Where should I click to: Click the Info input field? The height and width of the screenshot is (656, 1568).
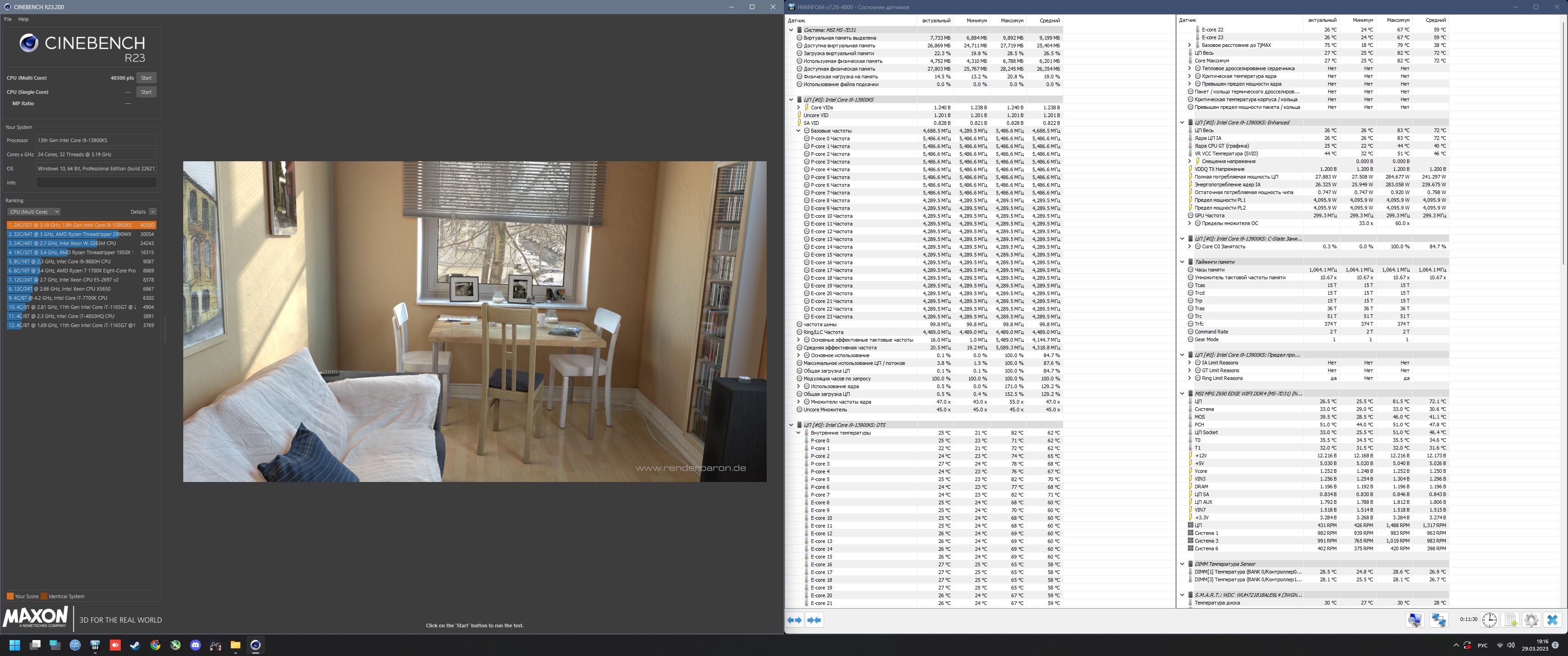pos(96,183)
